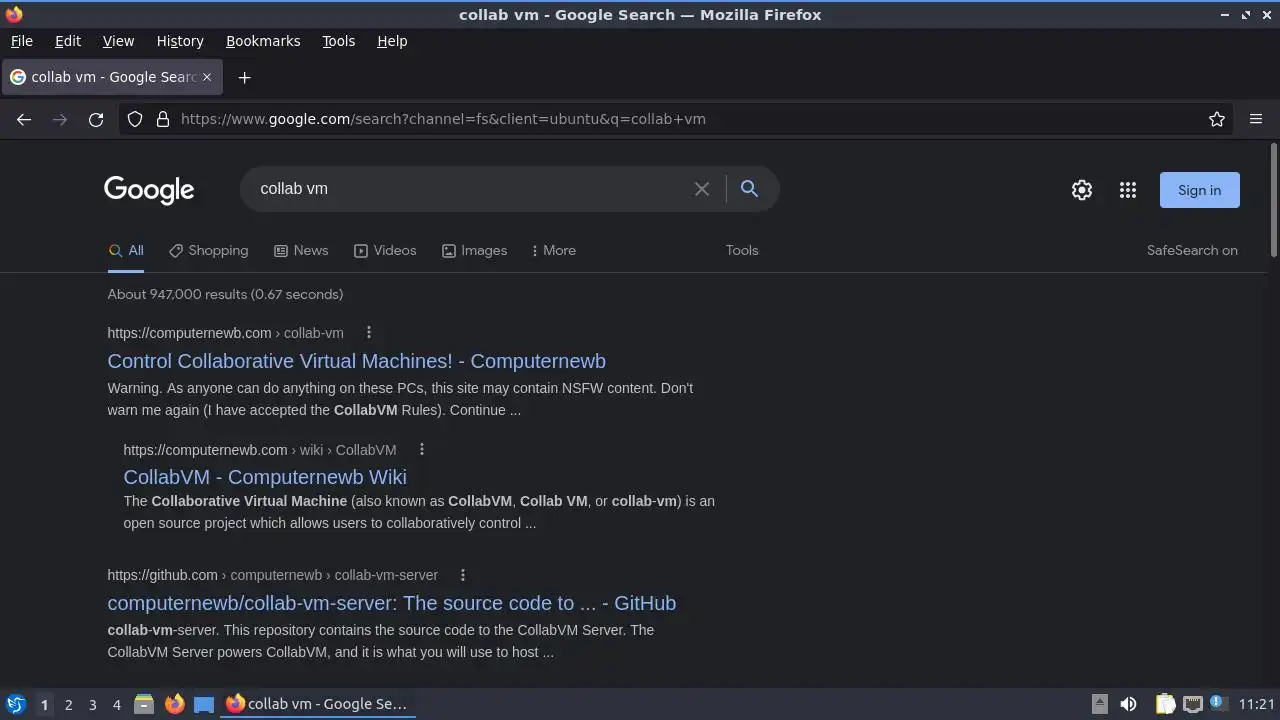Screen dimensions: 1280x720
Task: Bookmark this page with star icon
Action: (1217, 119)
